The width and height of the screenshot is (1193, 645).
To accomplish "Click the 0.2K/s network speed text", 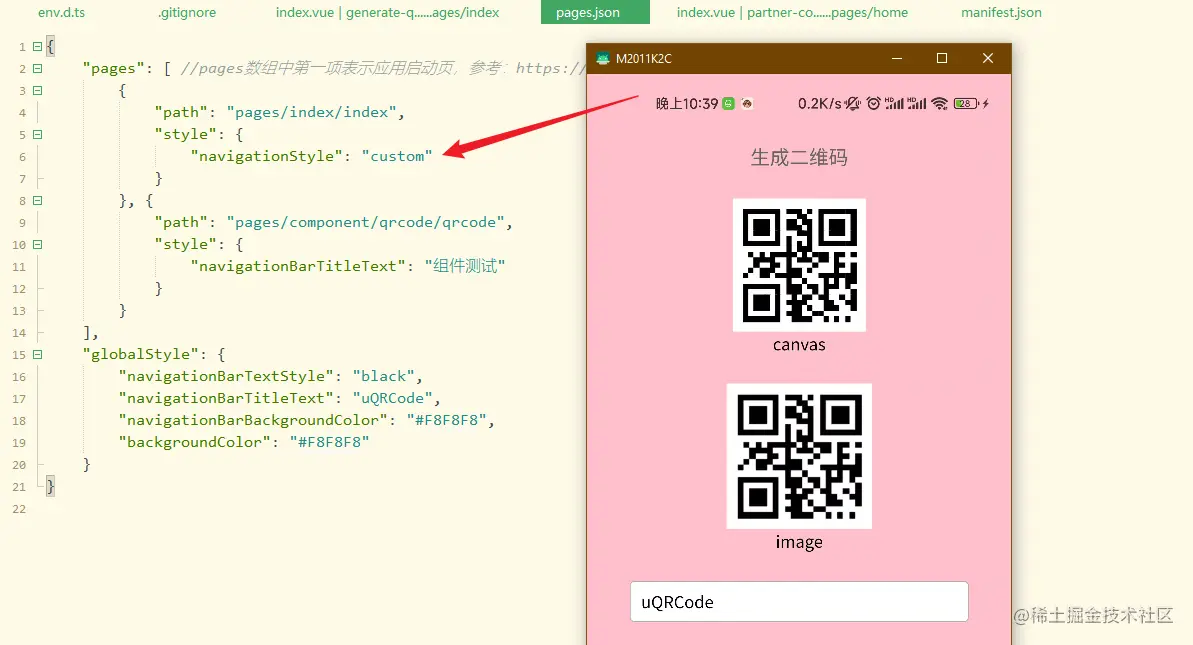I will click(819, 103).
